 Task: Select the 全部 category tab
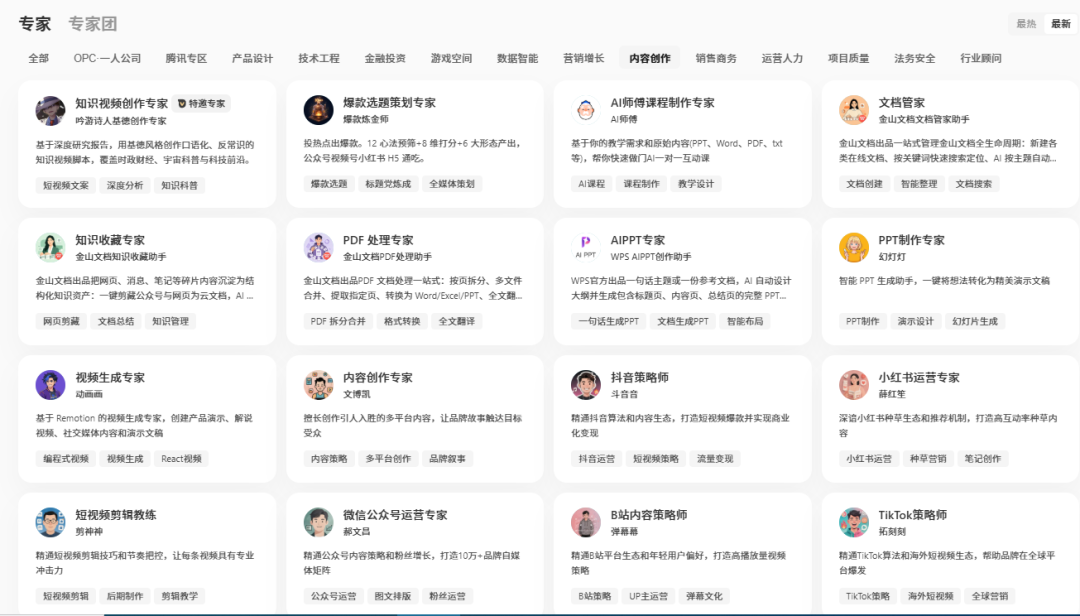coord(39,58)
